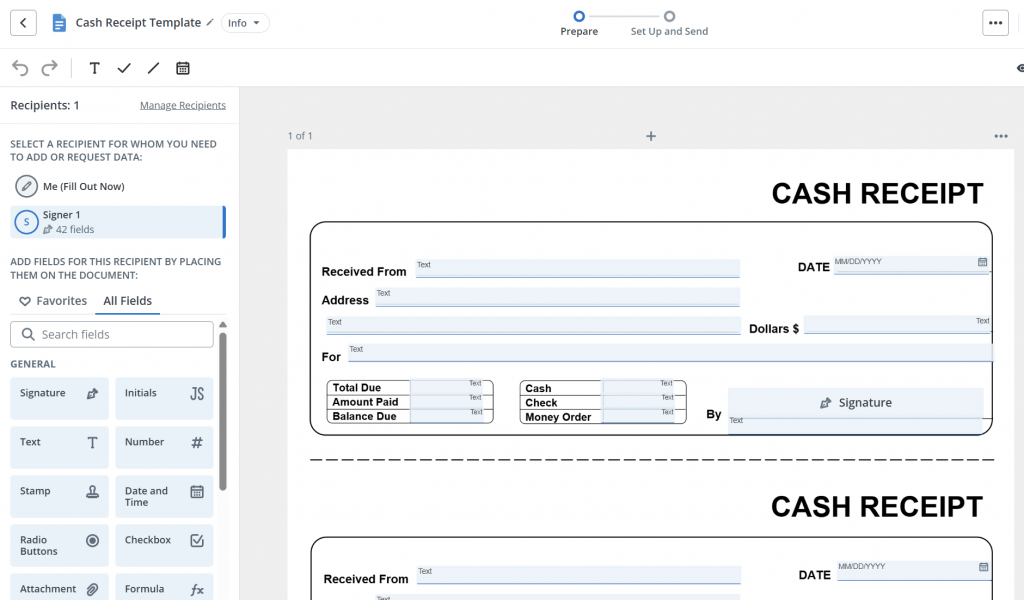Choose the Attachment field
The image size is (1024, 600).
pyautogui.click(x=59, y=588)
